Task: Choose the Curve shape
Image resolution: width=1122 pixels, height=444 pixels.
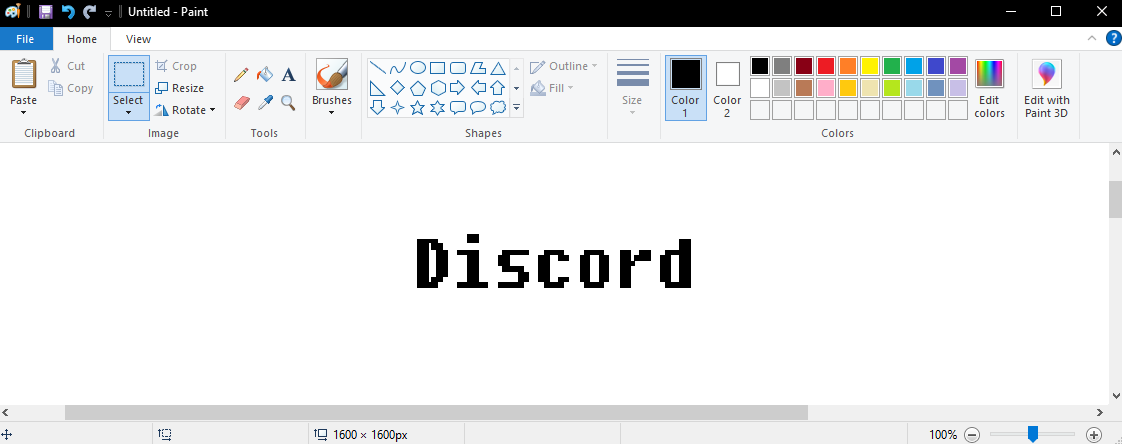Action: (398, 68)
